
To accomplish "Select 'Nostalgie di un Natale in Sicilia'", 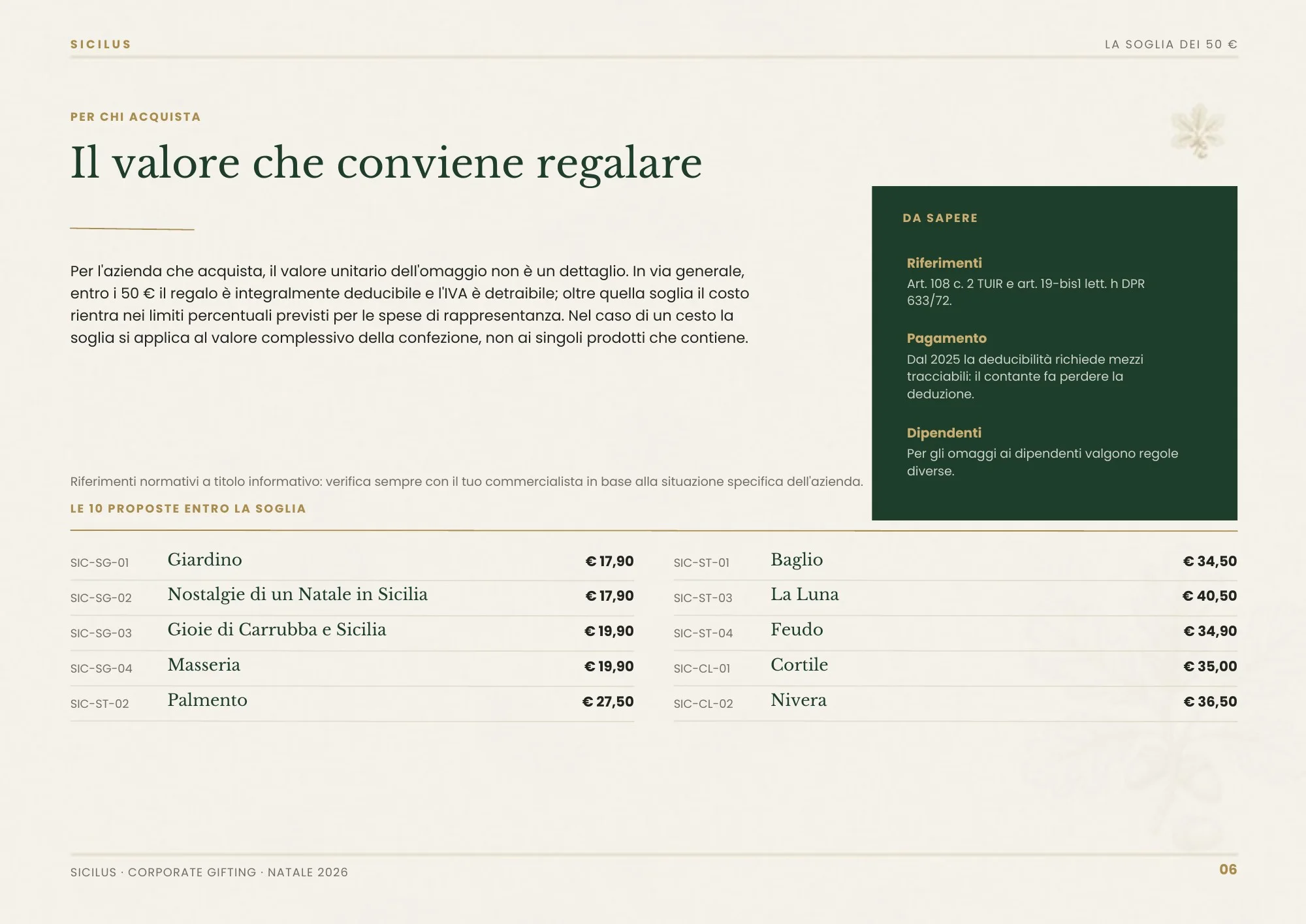I will [x=298, y=594].
